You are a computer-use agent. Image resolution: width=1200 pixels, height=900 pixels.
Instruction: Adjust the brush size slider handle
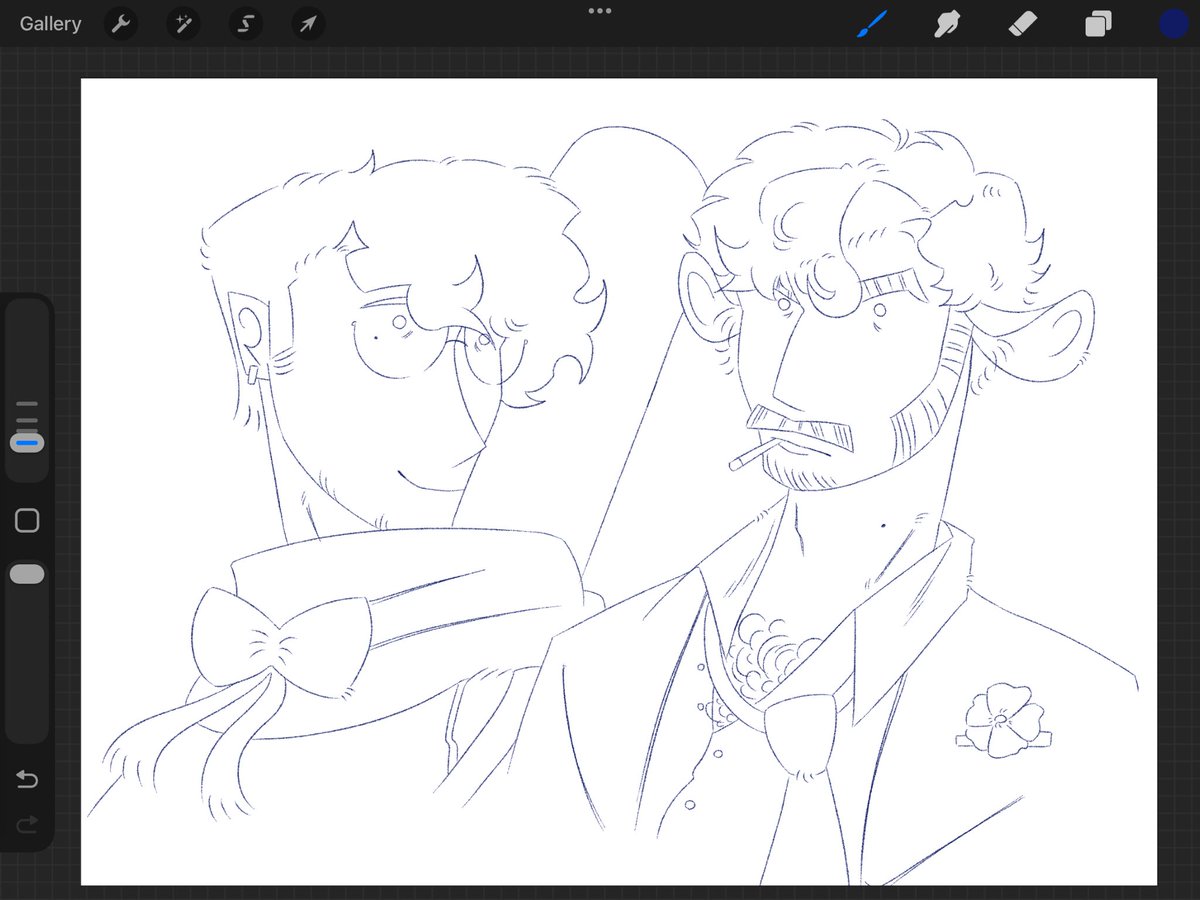click(x=27, y=441)
